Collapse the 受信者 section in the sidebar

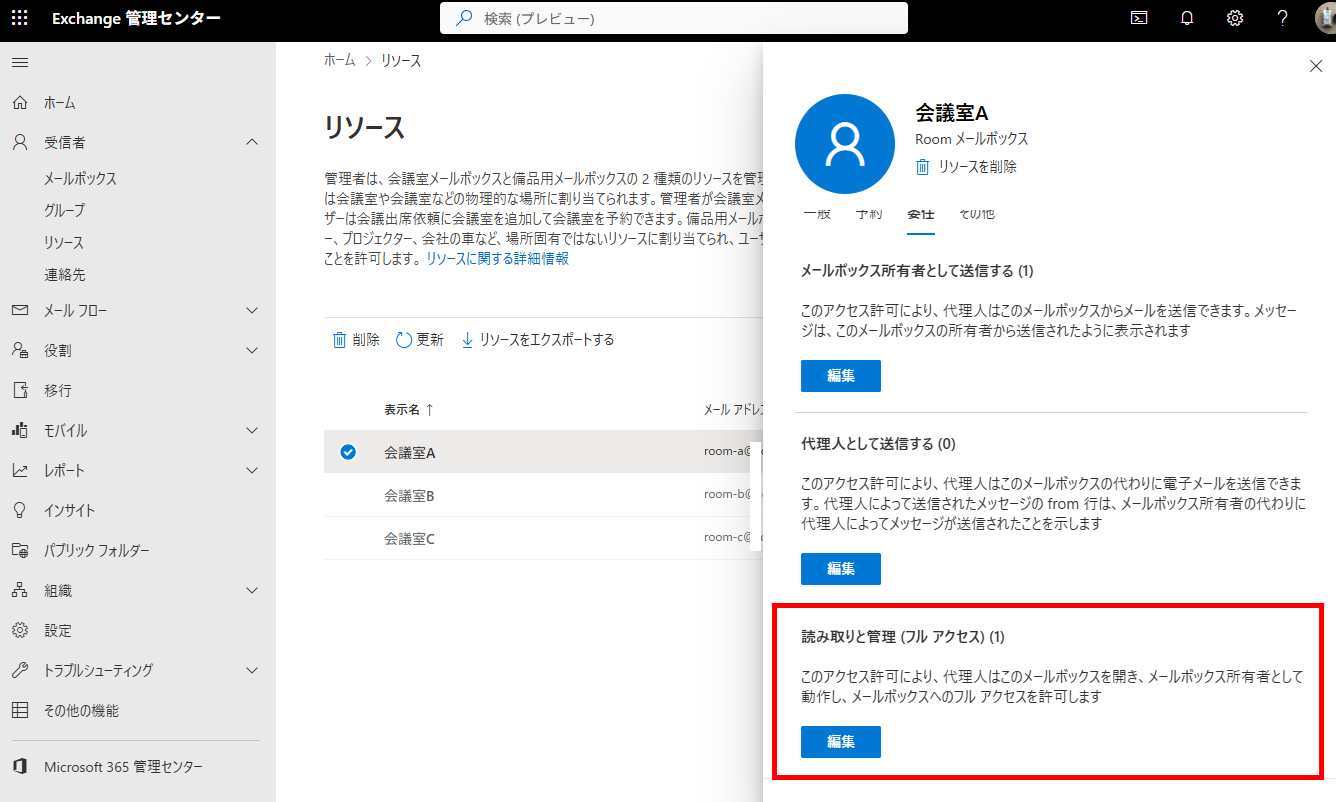pos(253,142)
